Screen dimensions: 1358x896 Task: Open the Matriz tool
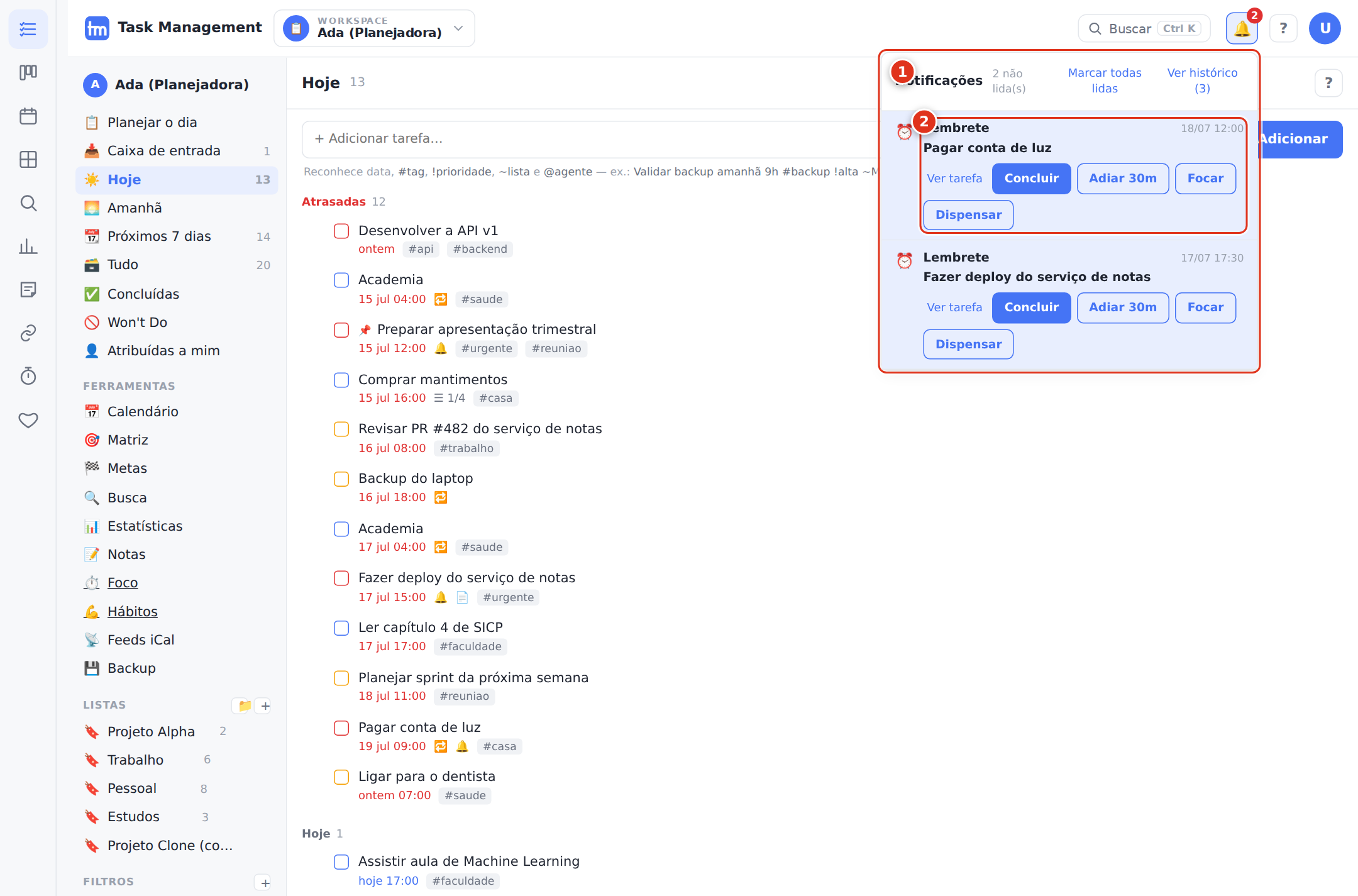177,440
